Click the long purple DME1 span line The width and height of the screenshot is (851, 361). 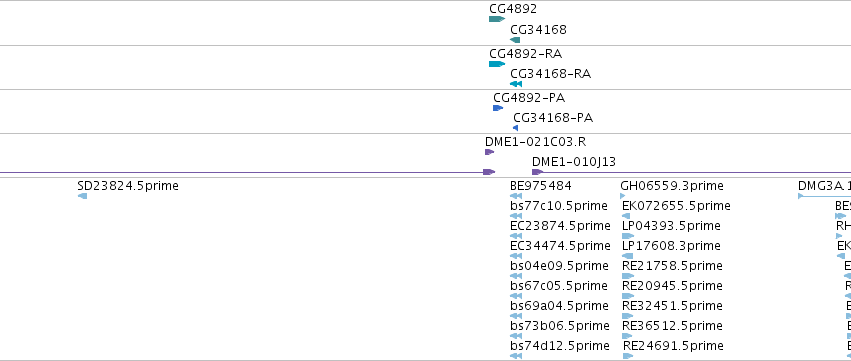click(242, 173)
